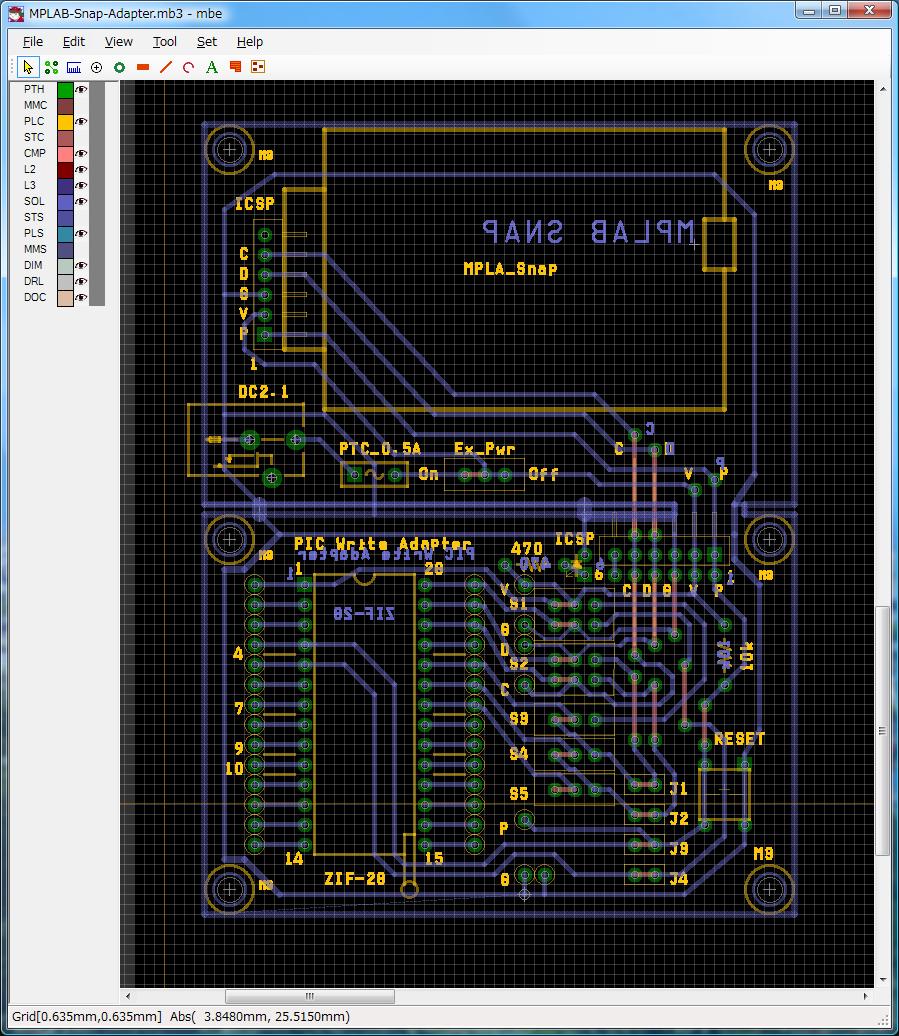Select the SOL layer color swatch

pos(65,202)
